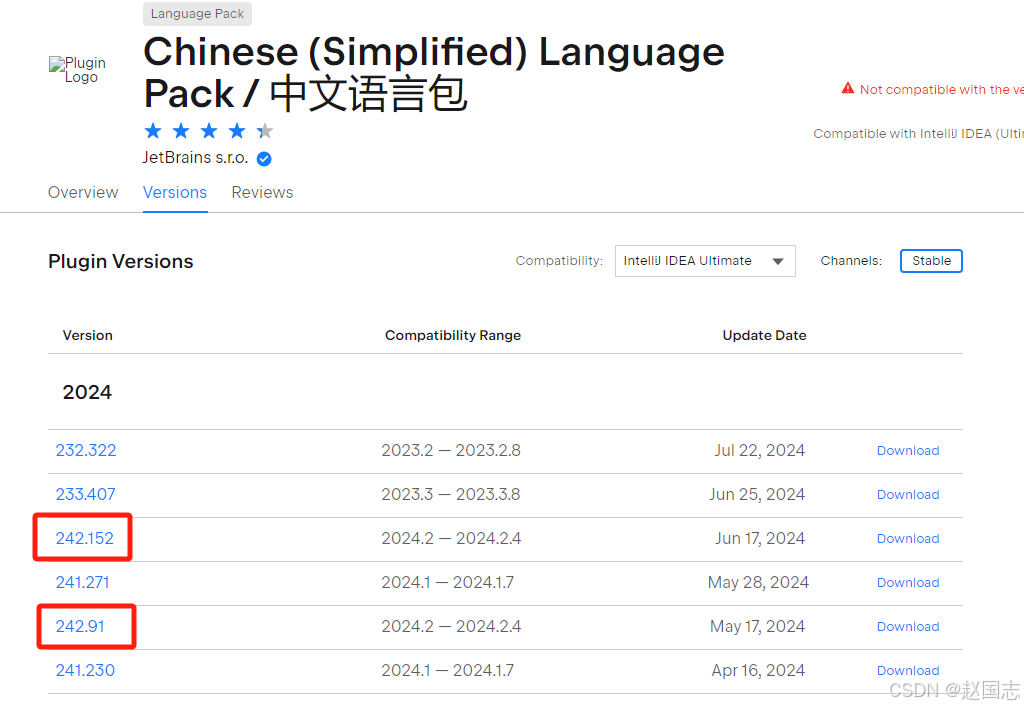Open version 242.152
1024x708 pixels.
point(84,538)
